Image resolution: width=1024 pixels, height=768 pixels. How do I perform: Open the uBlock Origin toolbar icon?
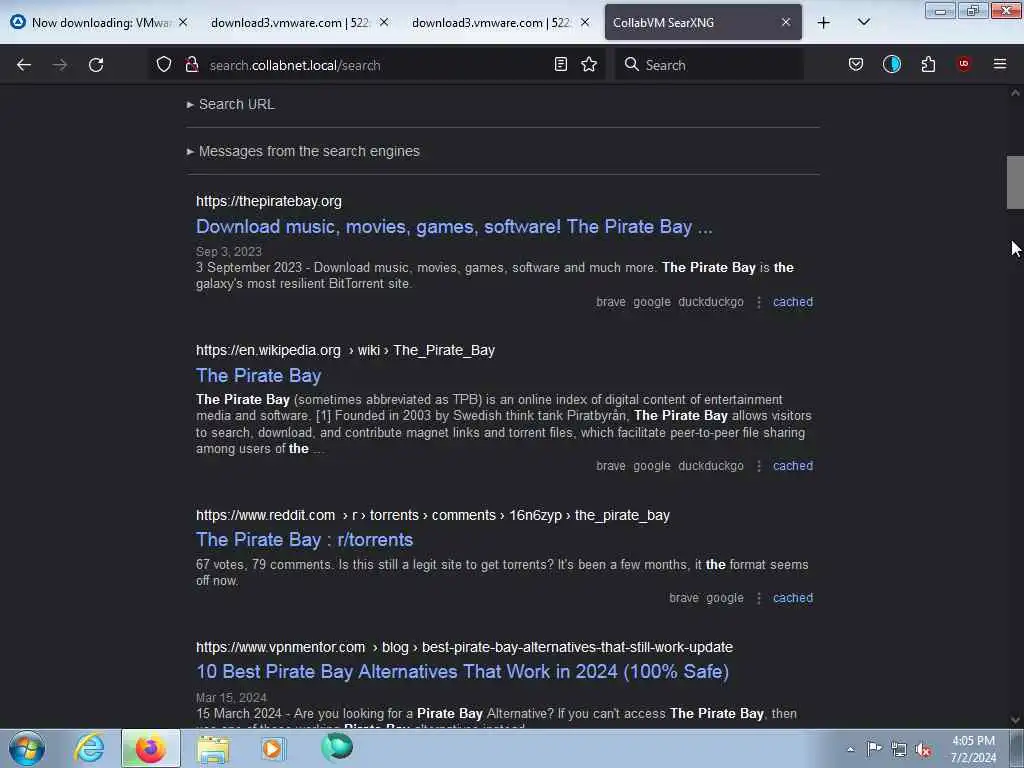point(963,63)
